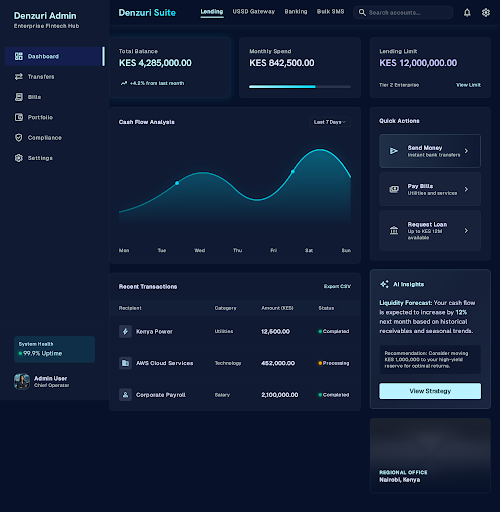Screen dimensions: 500x512
Task: Click the amount 12,500.00
Action: [275, 331]
